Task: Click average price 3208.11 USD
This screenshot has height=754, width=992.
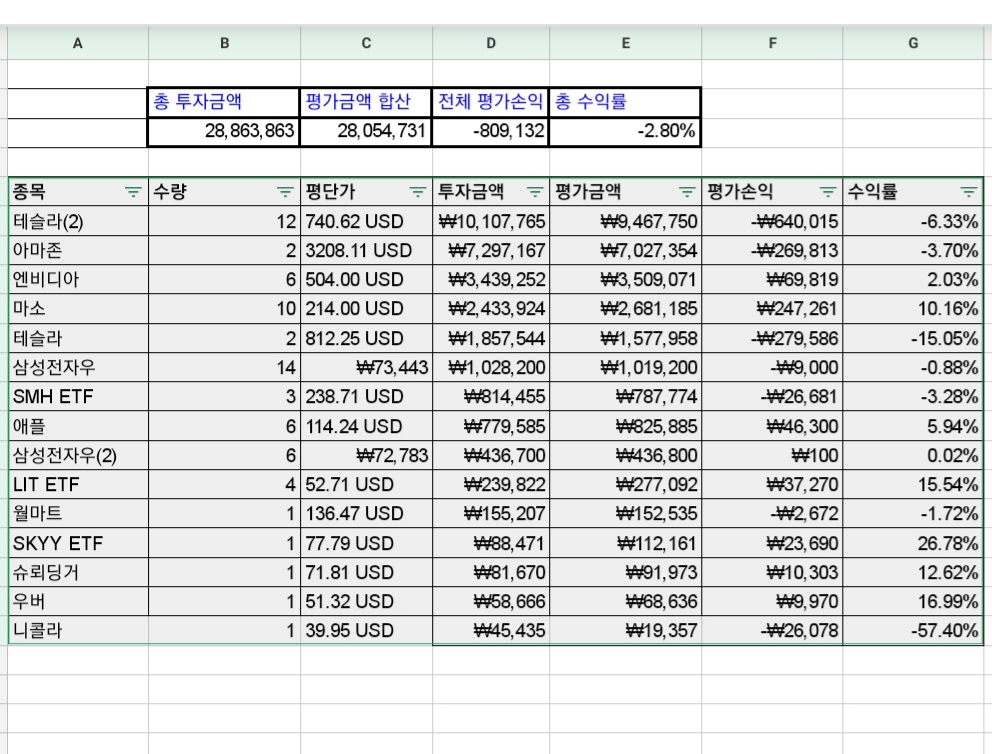Action: click(x=366, y=250)
